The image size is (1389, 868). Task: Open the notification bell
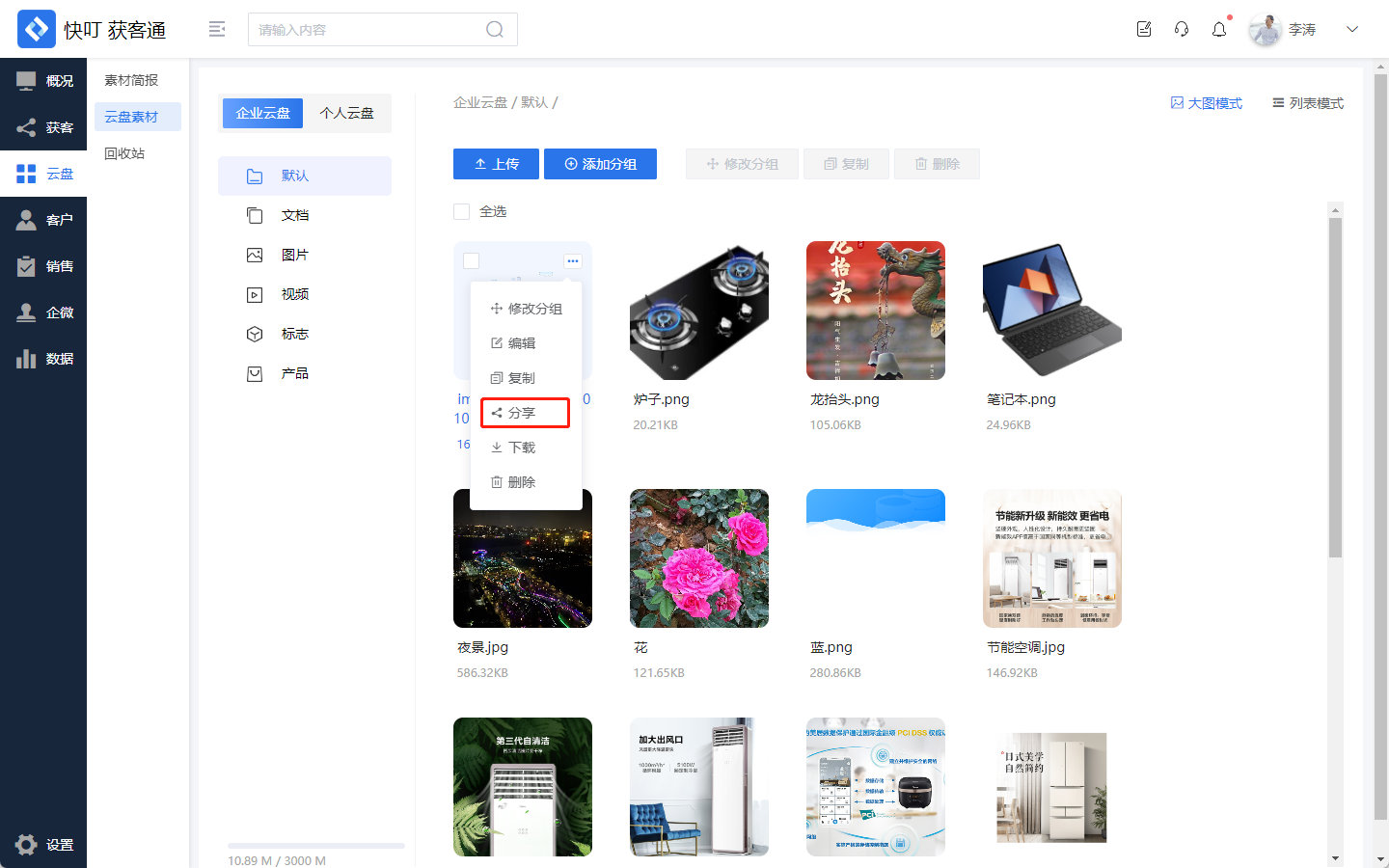point(1219,29)
